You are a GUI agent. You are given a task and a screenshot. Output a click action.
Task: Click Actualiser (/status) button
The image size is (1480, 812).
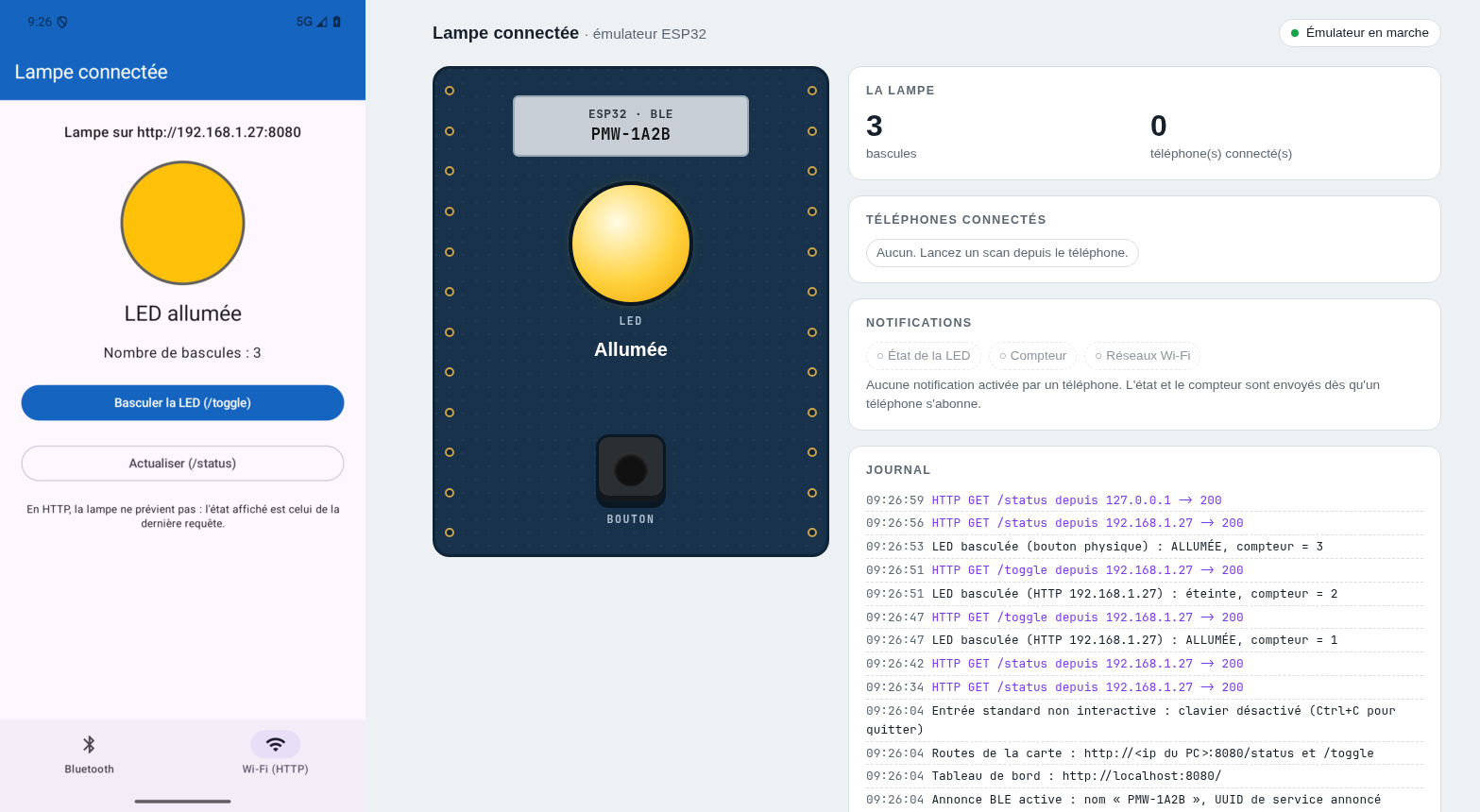click(x=182, y=464)
